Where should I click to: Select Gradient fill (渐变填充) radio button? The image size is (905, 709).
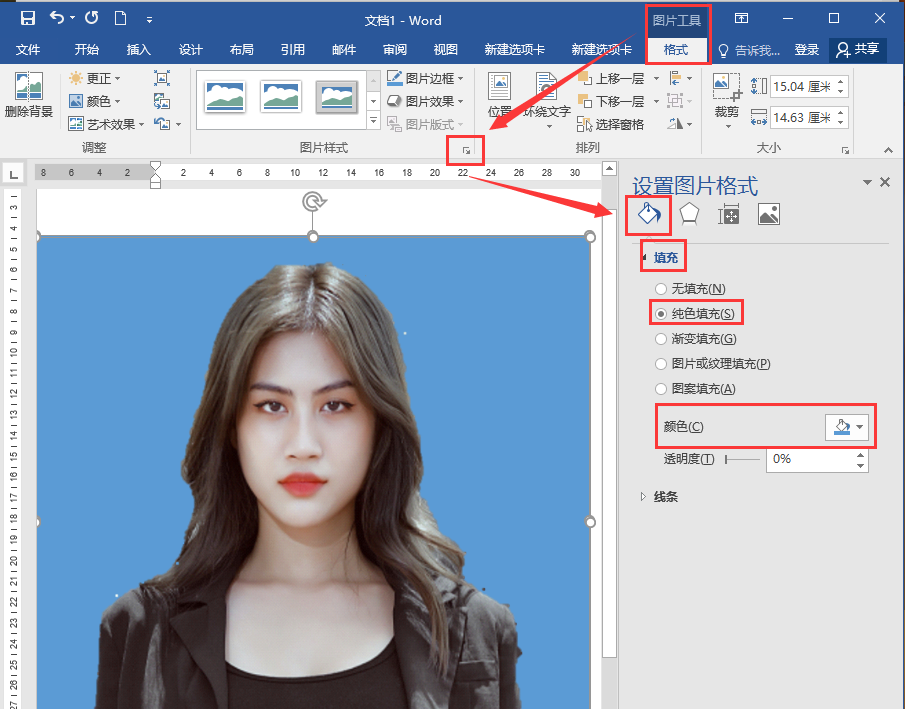(x=661, y=339)
